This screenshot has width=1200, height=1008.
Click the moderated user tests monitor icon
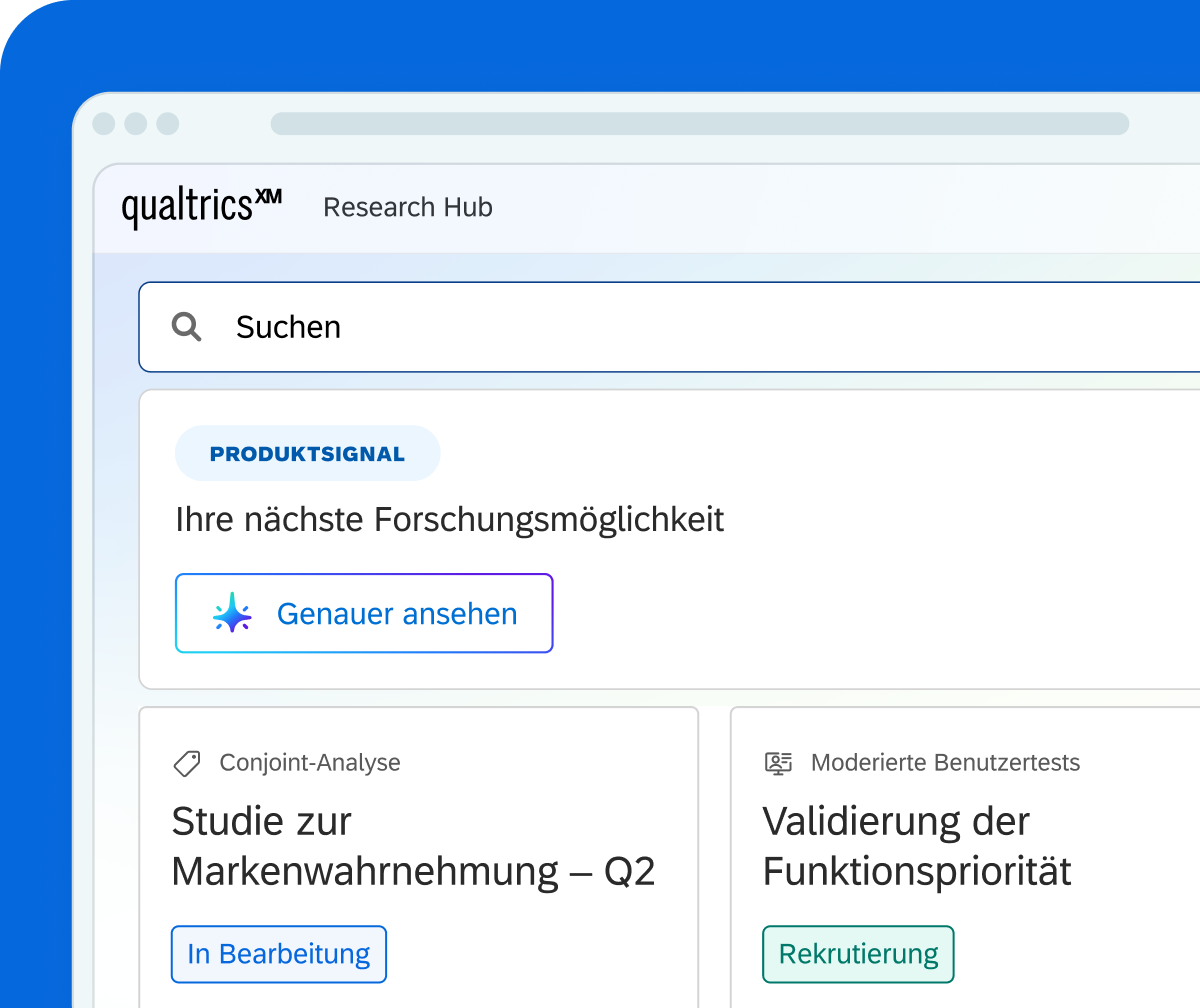778,763
